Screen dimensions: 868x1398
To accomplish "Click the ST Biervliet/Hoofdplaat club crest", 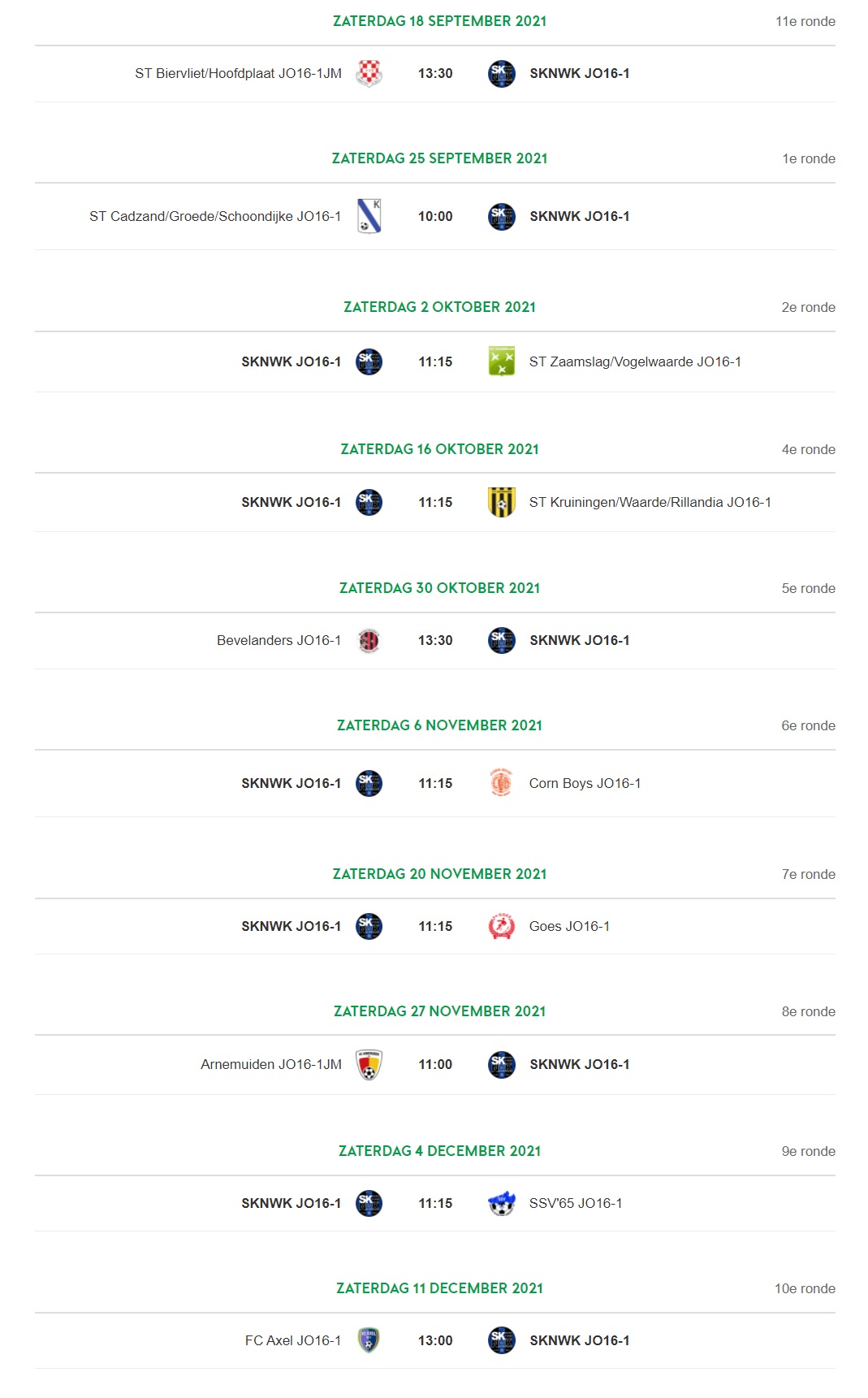I will 369,73.
